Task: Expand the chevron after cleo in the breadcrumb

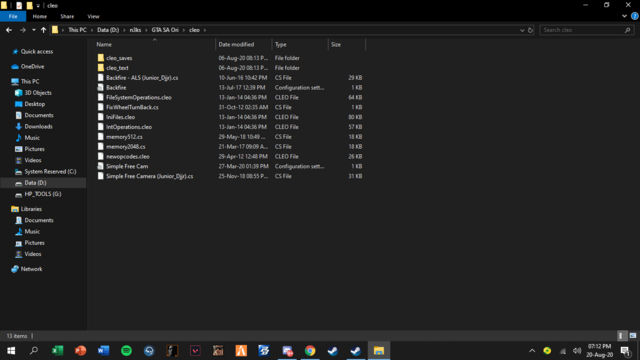Action: click(205, 30)
